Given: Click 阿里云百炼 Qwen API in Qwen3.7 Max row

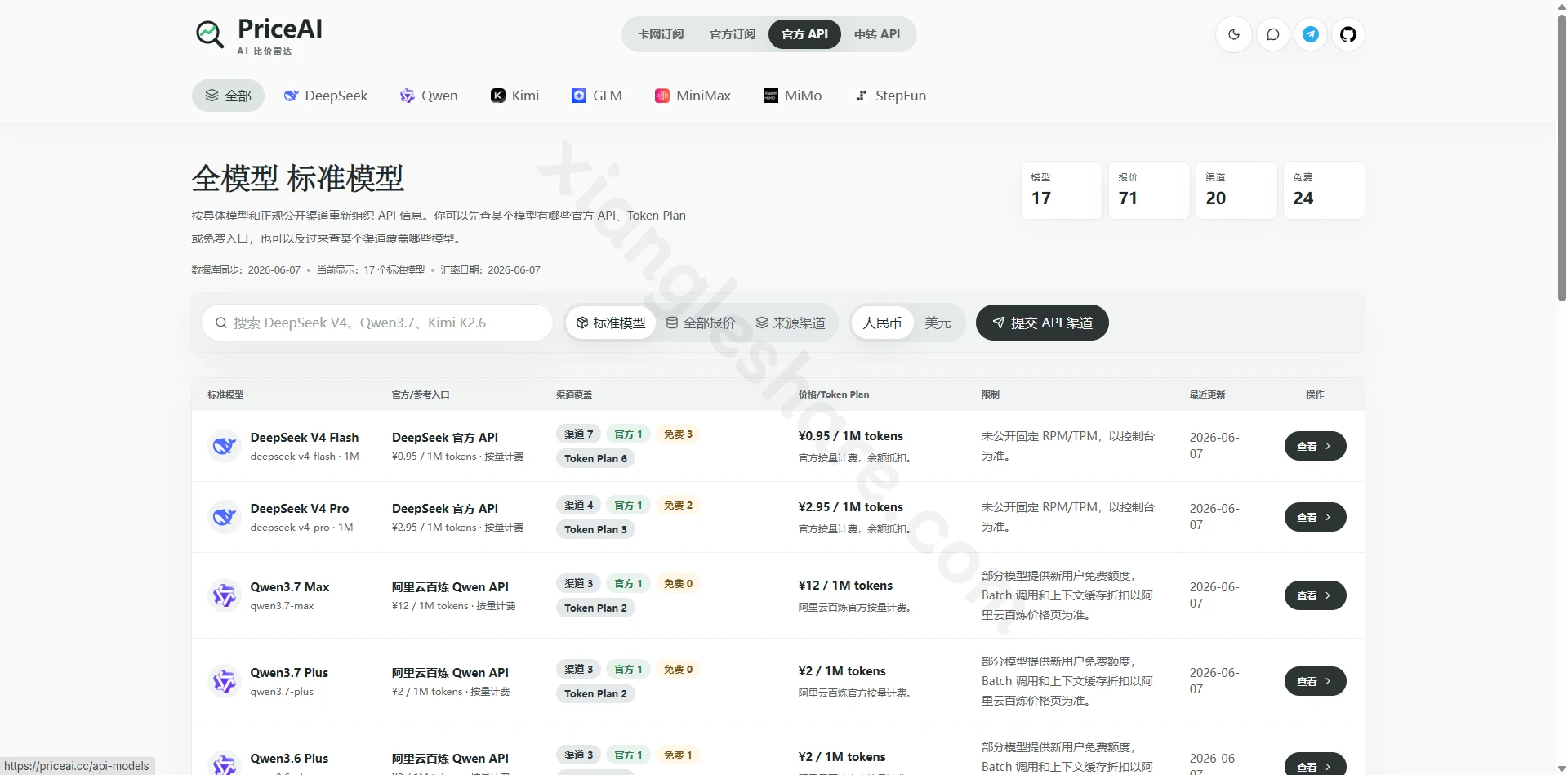Looking at the screenshot, I should [450, 586].
